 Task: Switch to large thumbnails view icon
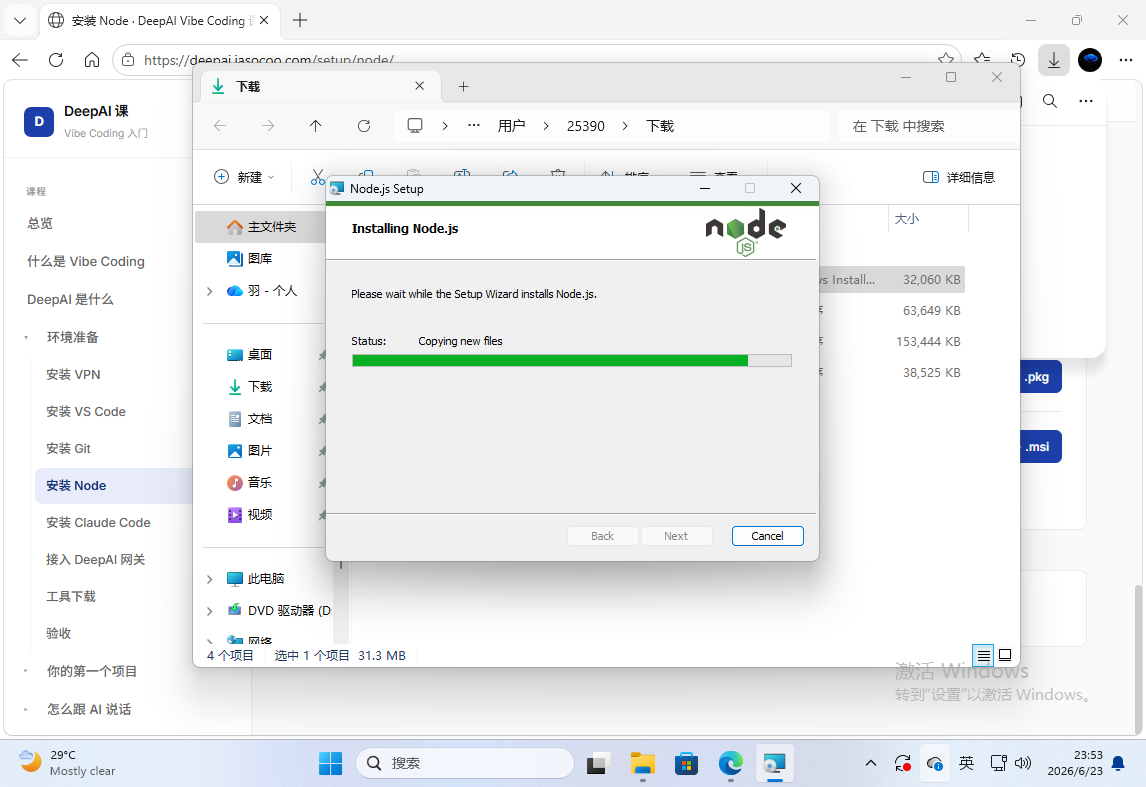[x=1005, y=655]
